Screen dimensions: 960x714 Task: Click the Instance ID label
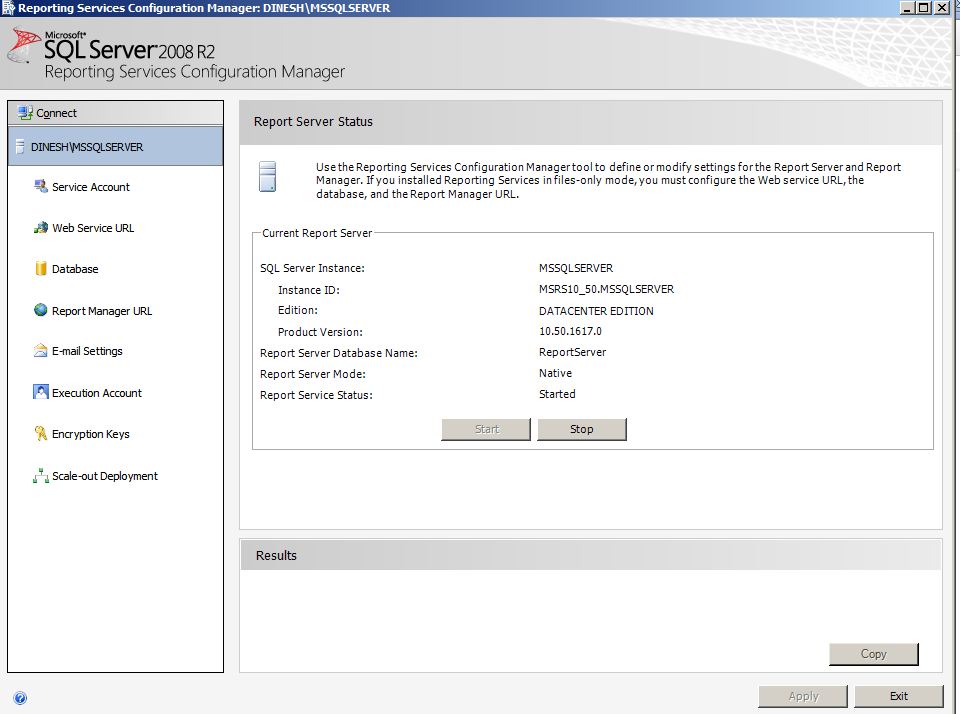tap(309, 290)
